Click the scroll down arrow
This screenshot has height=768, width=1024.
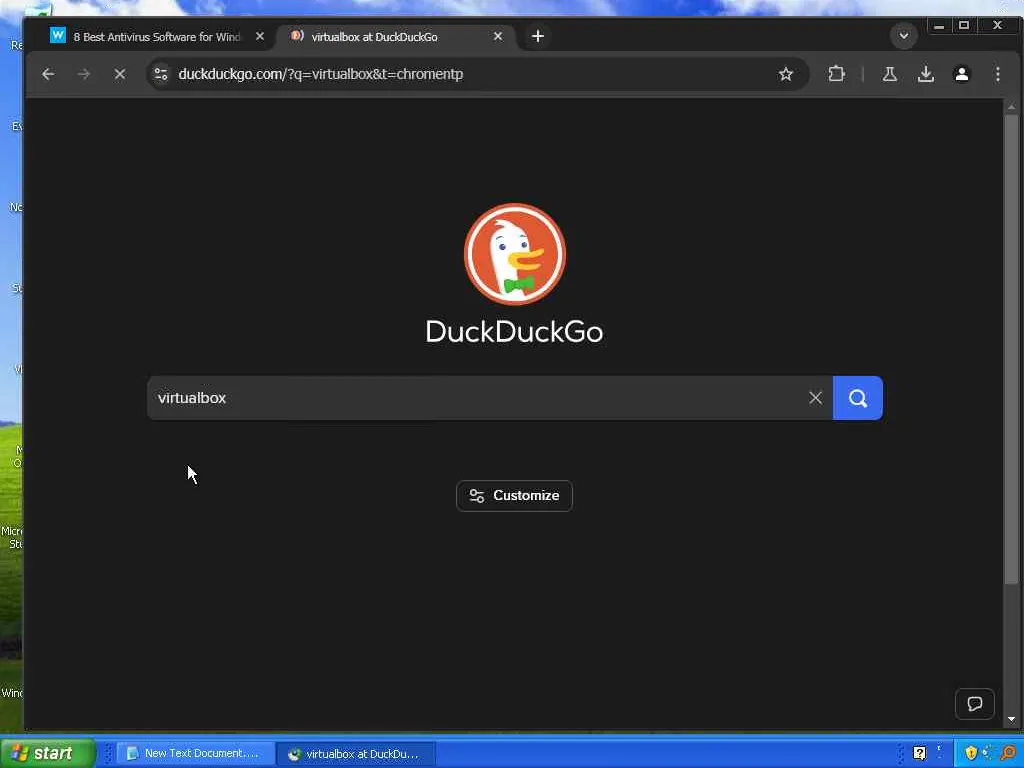[x=1011, y=720]
